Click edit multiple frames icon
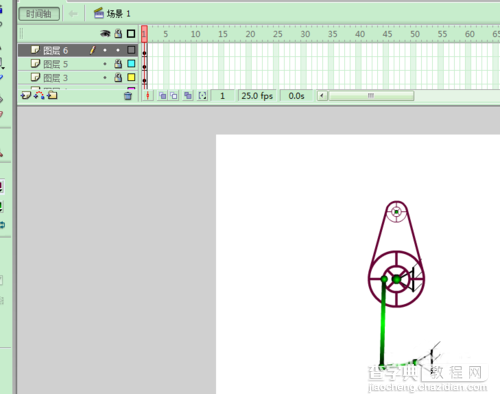 (188, 96)
